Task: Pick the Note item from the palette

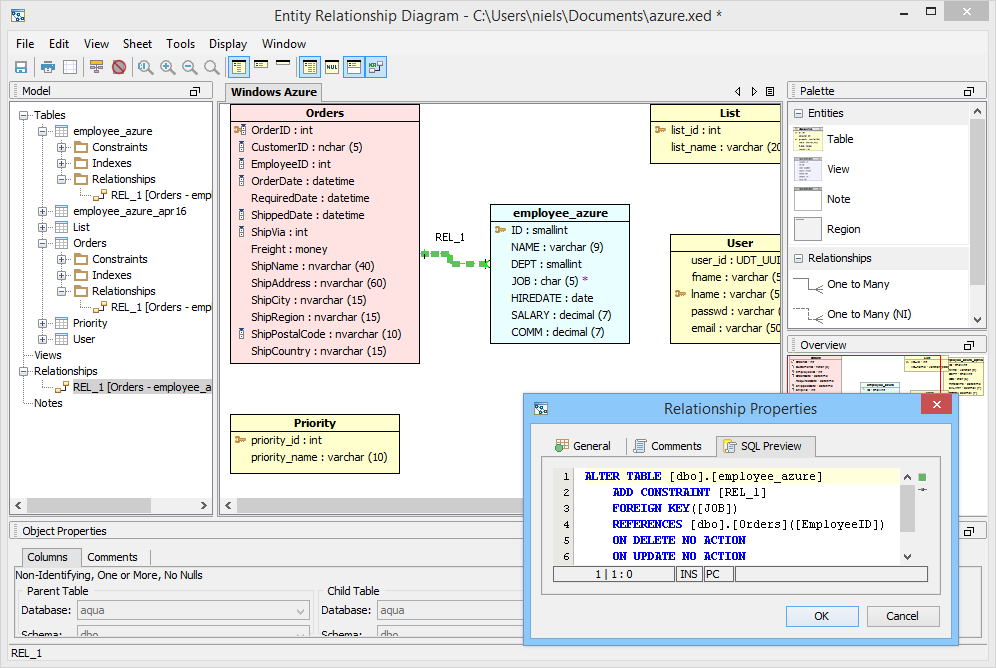Action: click(x=822, y=199)
